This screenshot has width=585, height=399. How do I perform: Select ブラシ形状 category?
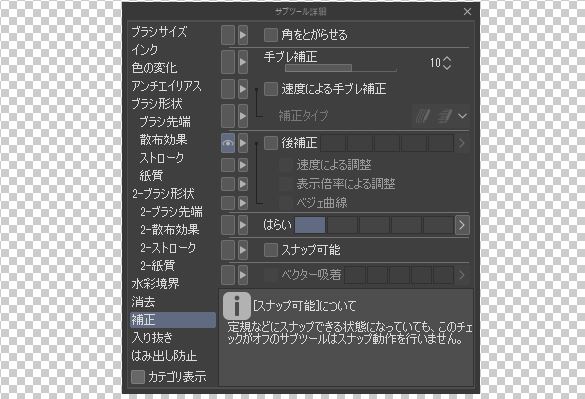(x=157, y=104)
